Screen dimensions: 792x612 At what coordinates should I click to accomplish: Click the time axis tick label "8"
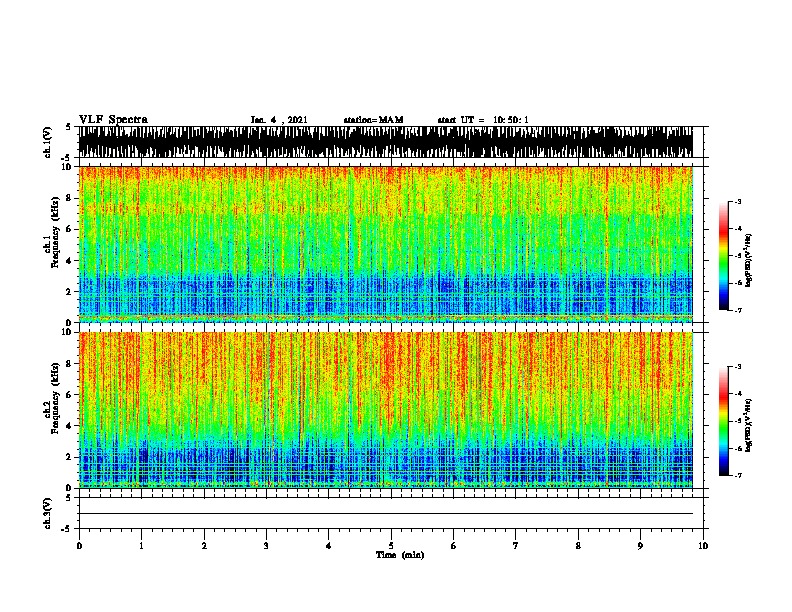click(578, 546)
